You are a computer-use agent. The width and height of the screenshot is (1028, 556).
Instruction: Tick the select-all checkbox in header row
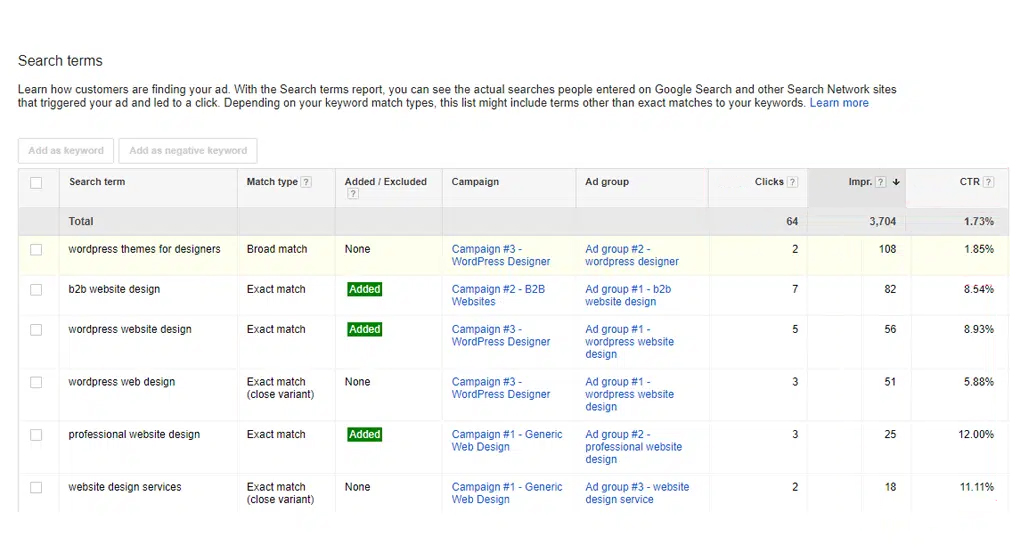pyautogui.click(x=36, y=183)
